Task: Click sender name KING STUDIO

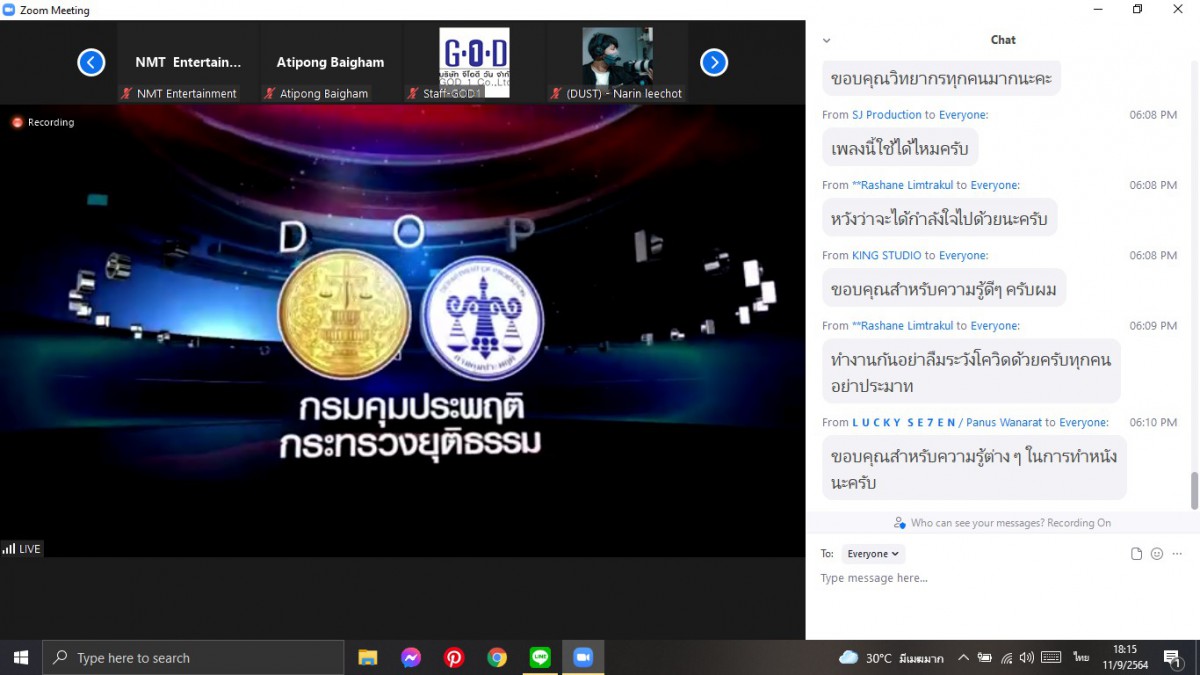Action: tap(887, 255)
